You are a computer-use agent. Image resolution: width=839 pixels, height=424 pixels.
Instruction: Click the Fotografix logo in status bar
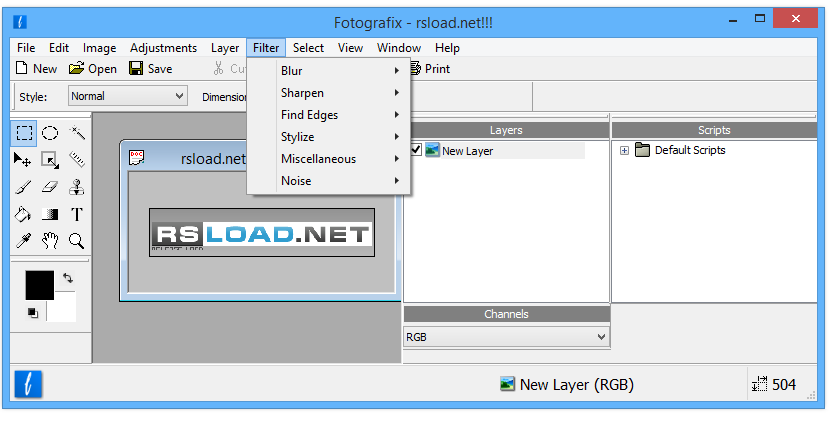[x=28, y=384]
